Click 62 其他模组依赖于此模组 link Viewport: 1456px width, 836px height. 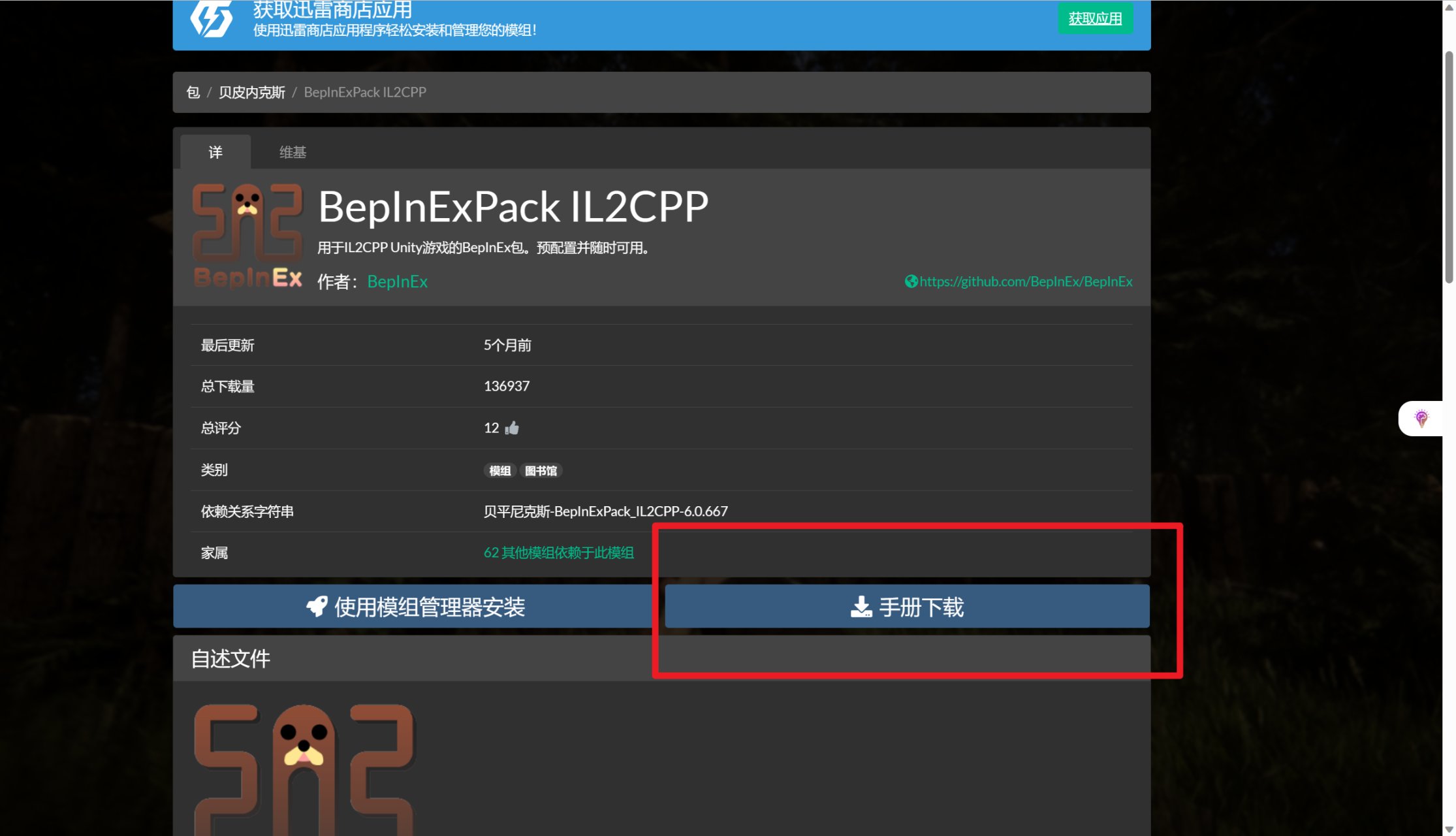pos(558,552)
